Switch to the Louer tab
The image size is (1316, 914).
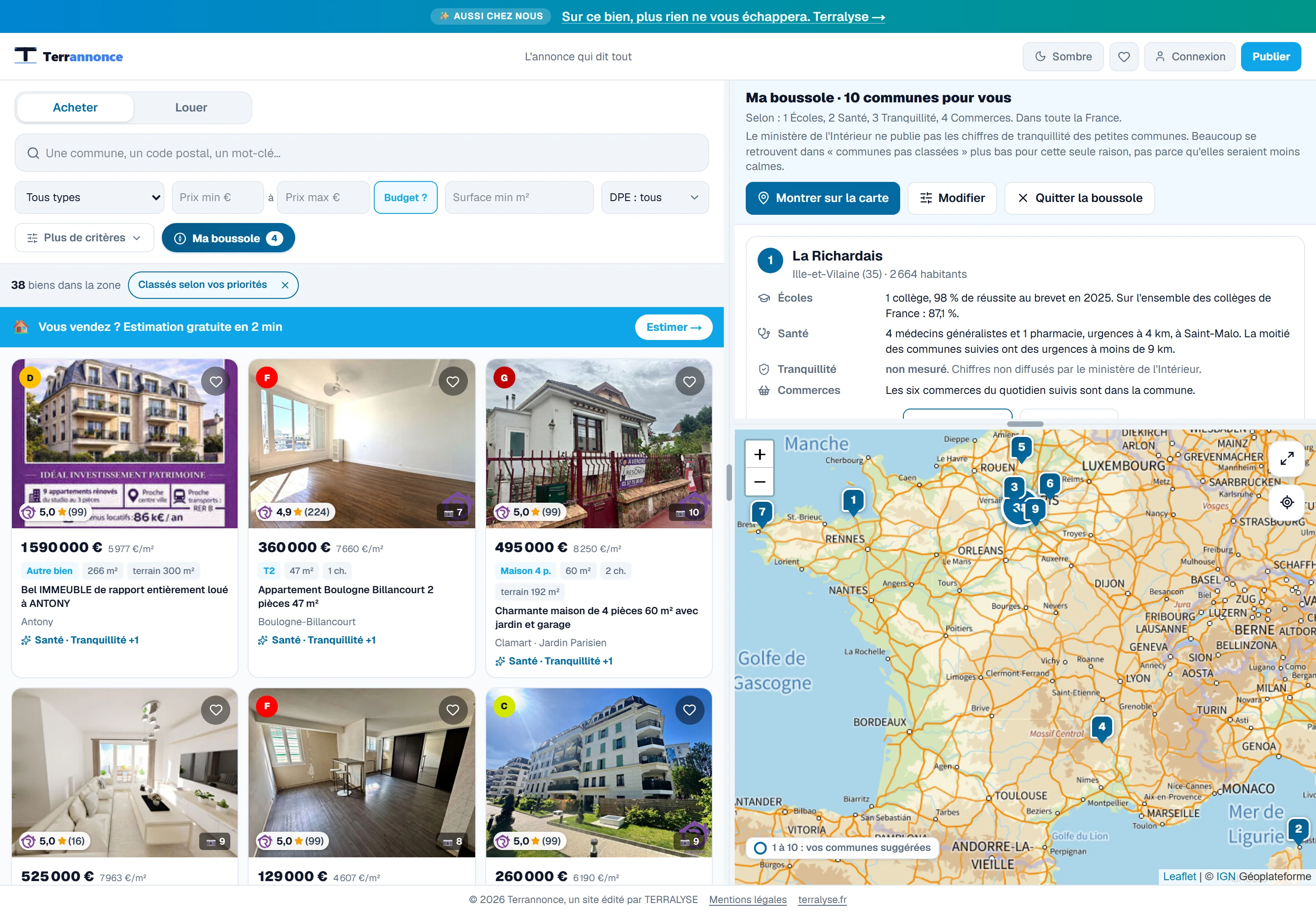point(191,108)
